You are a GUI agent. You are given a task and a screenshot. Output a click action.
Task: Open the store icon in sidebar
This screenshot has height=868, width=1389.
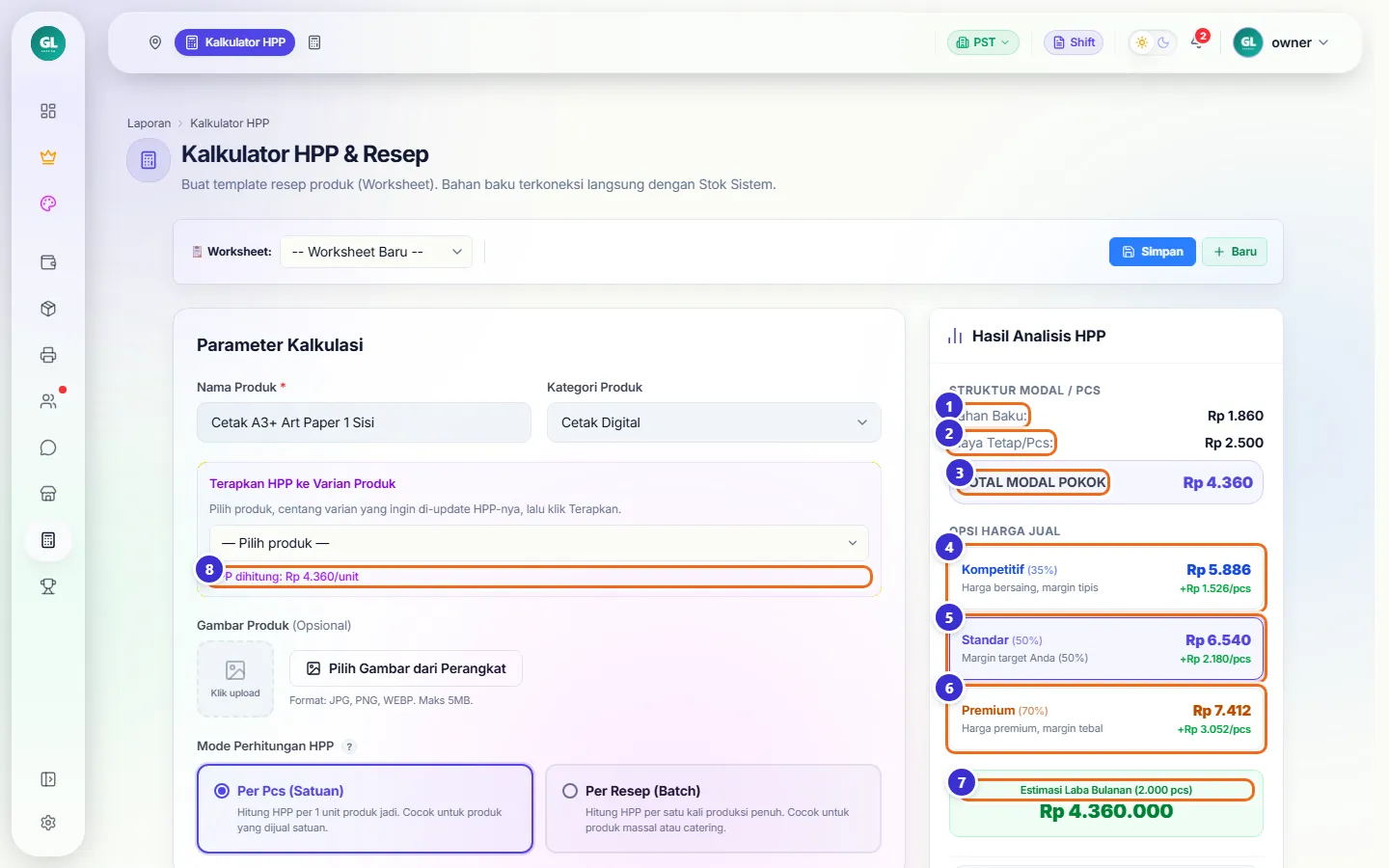coord(48,494)
